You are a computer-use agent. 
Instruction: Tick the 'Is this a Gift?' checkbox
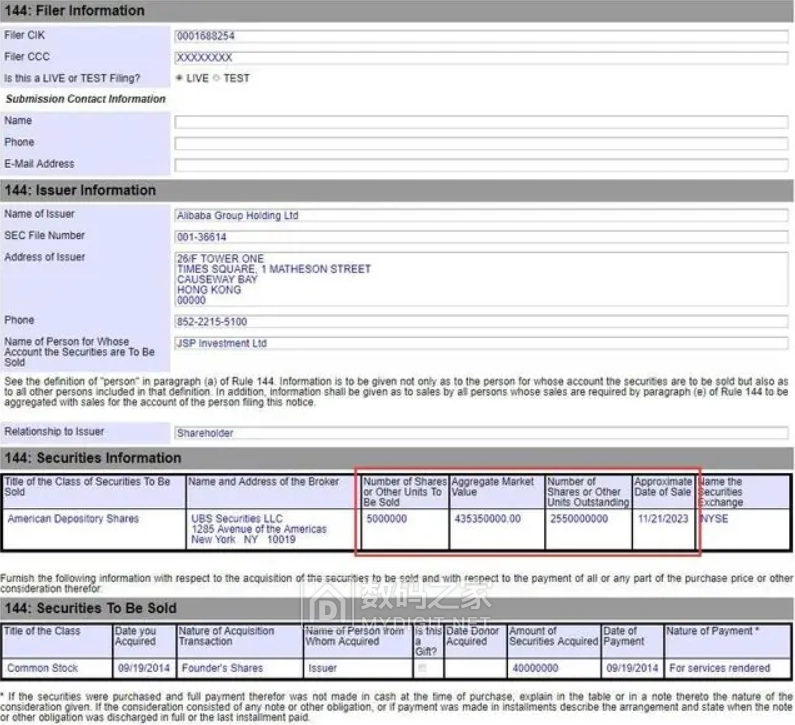[423, 668]
